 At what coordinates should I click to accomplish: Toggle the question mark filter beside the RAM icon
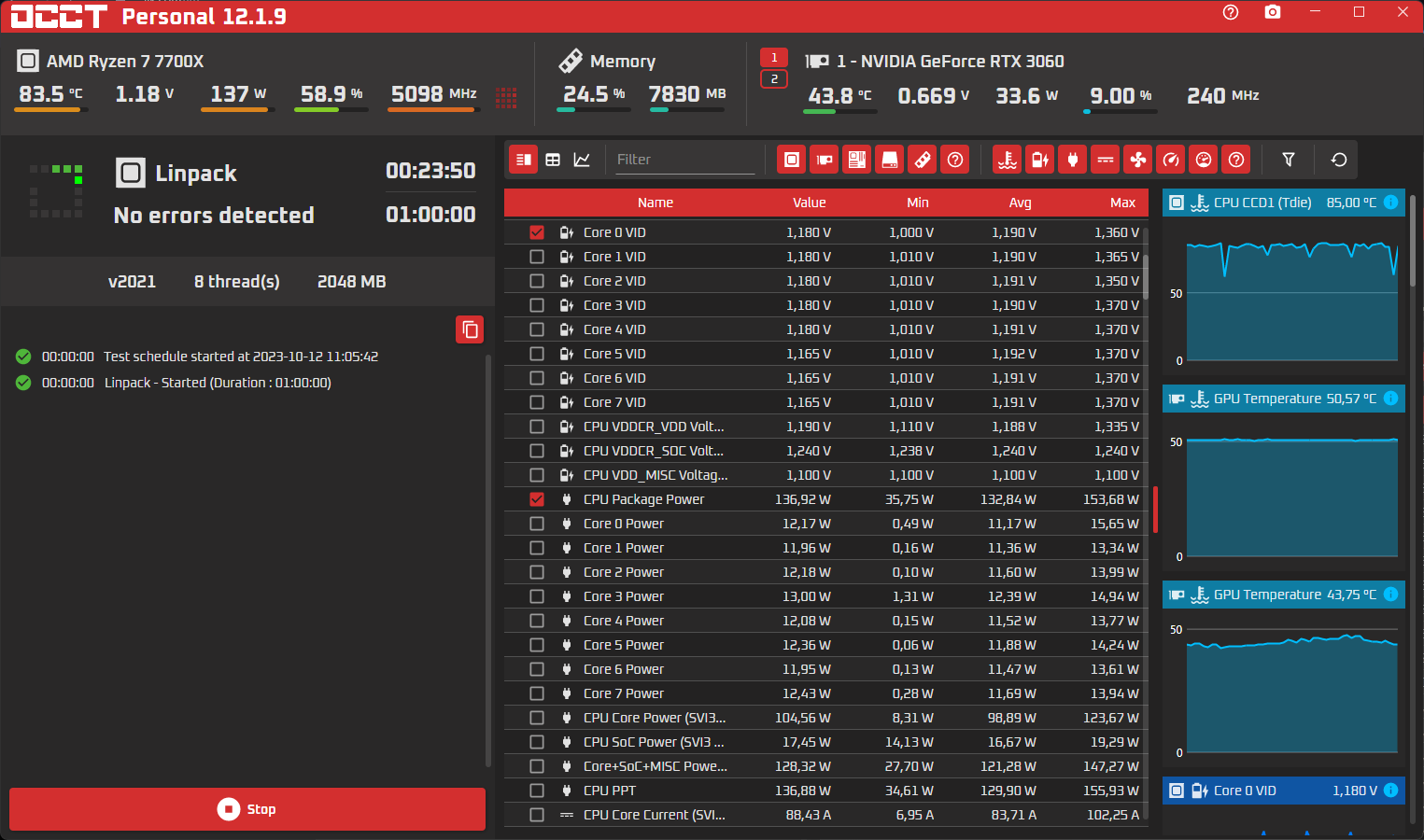tap(955, 160)
